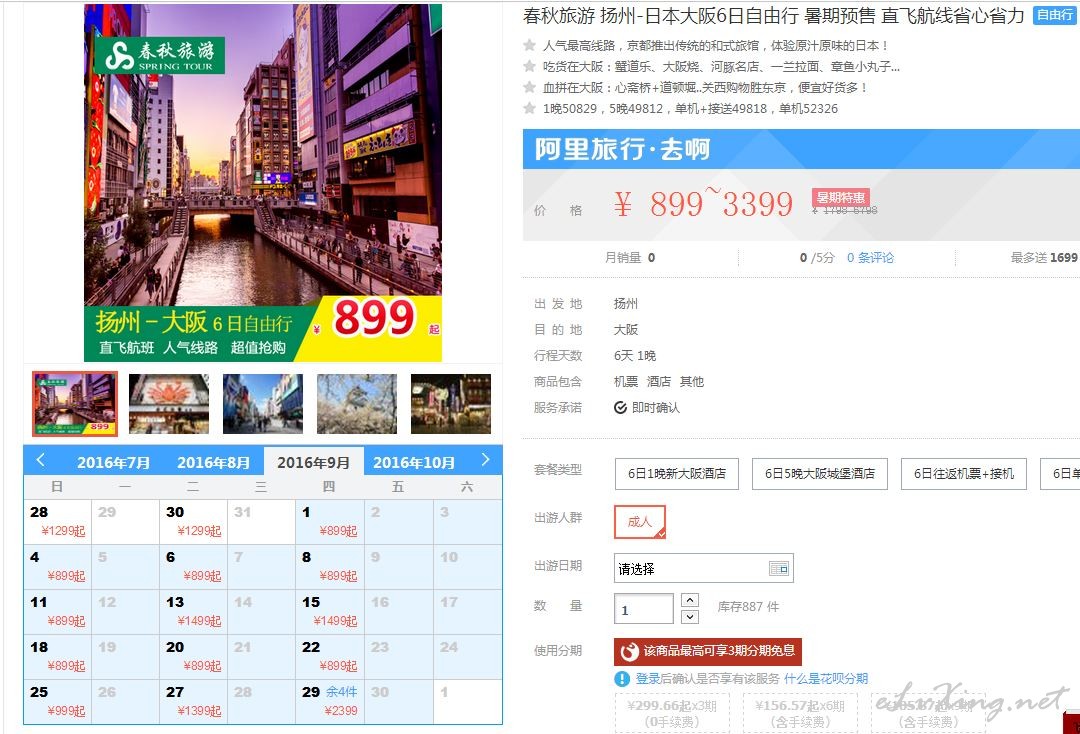Screen dimensions: 1080x734
Task: Click the destination value 大阪
Action: (x=625, y=330)
